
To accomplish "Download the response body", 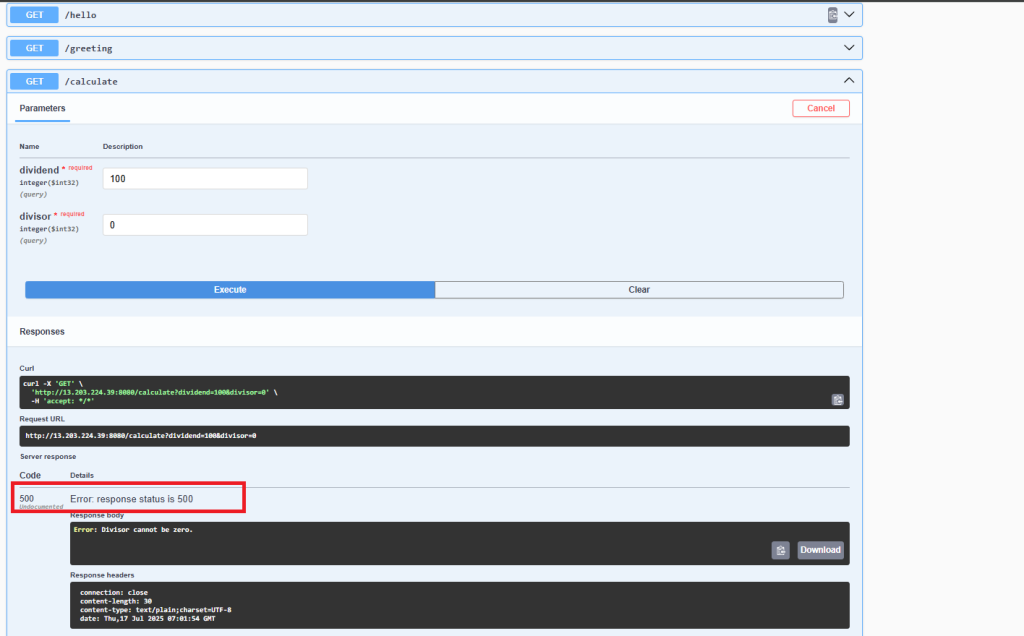I will 820,550.
